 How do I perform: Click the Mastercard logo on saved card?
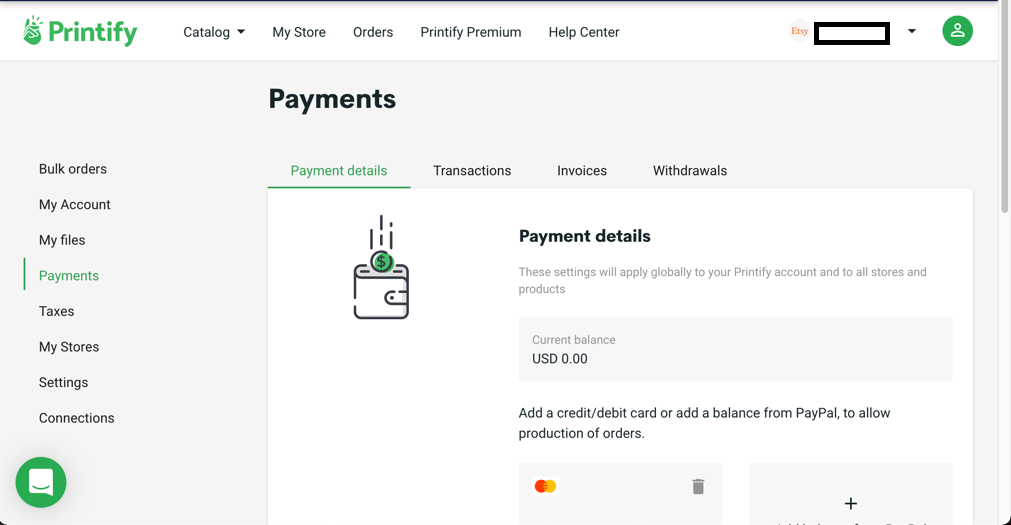pos(545,486)
